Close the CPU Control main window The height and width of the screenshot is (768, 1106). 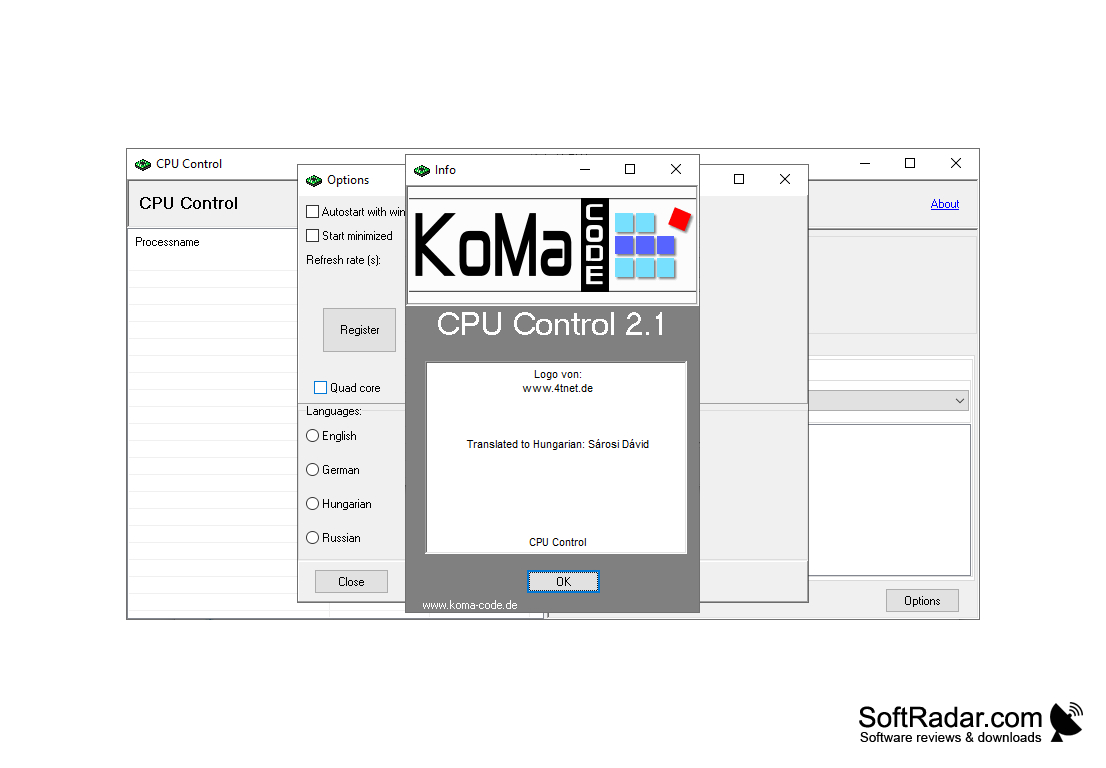point(956,163)
